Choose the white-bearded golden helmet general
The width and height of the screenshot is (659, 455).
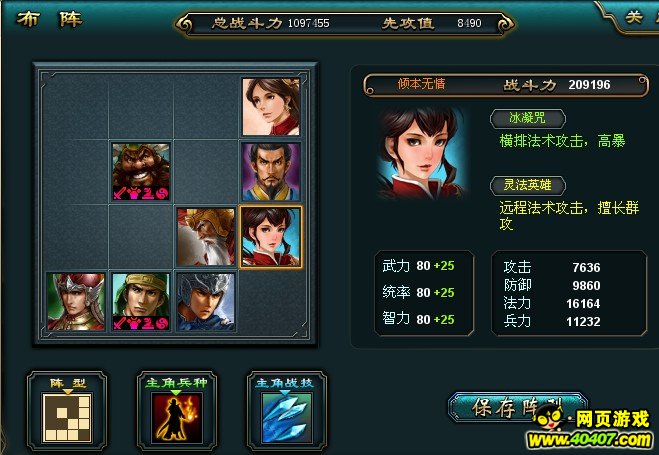coord(206,237)
